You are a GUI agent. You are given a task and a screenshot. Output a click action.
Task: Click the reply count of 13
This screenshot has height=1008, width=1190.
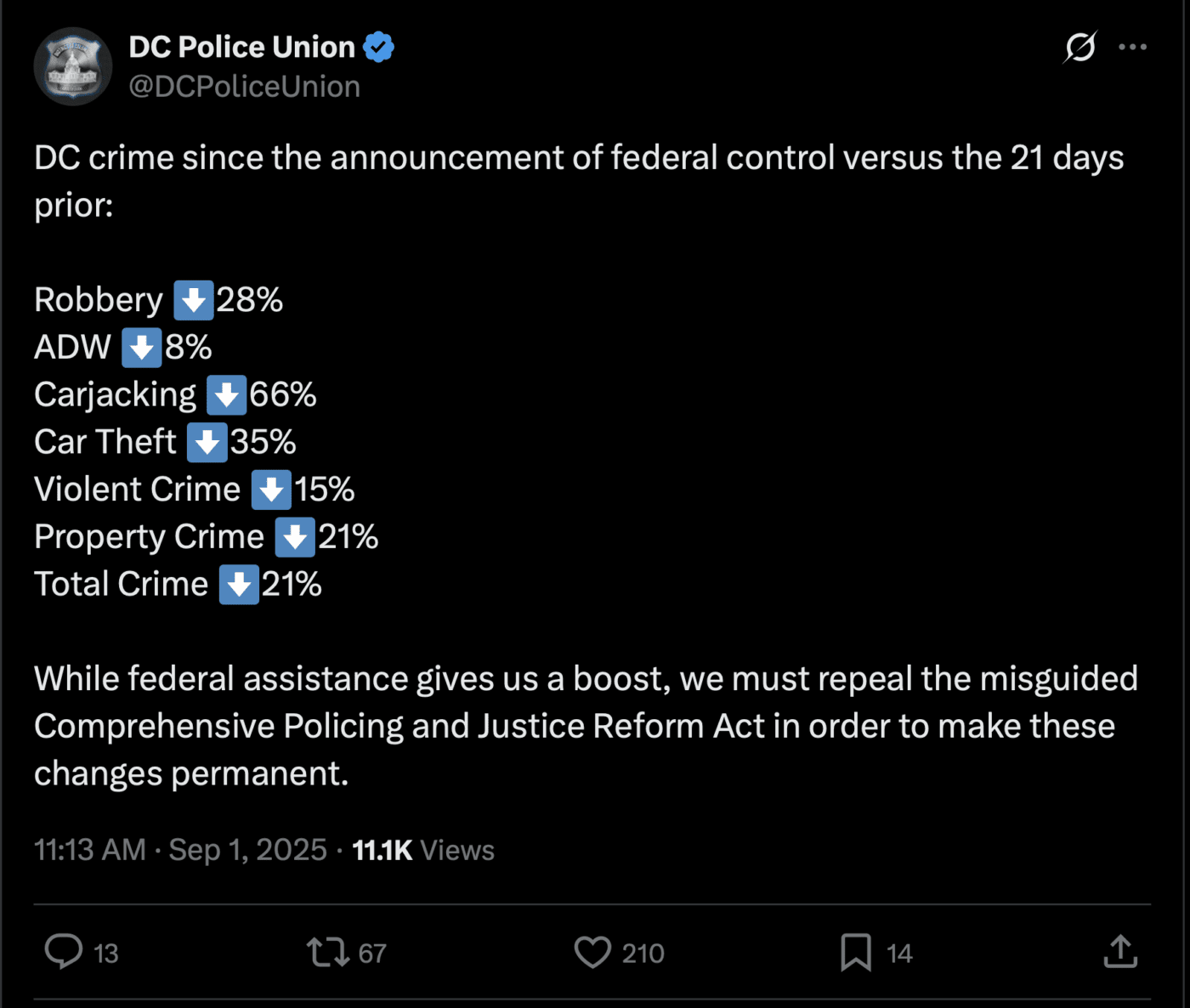[105, 954]
